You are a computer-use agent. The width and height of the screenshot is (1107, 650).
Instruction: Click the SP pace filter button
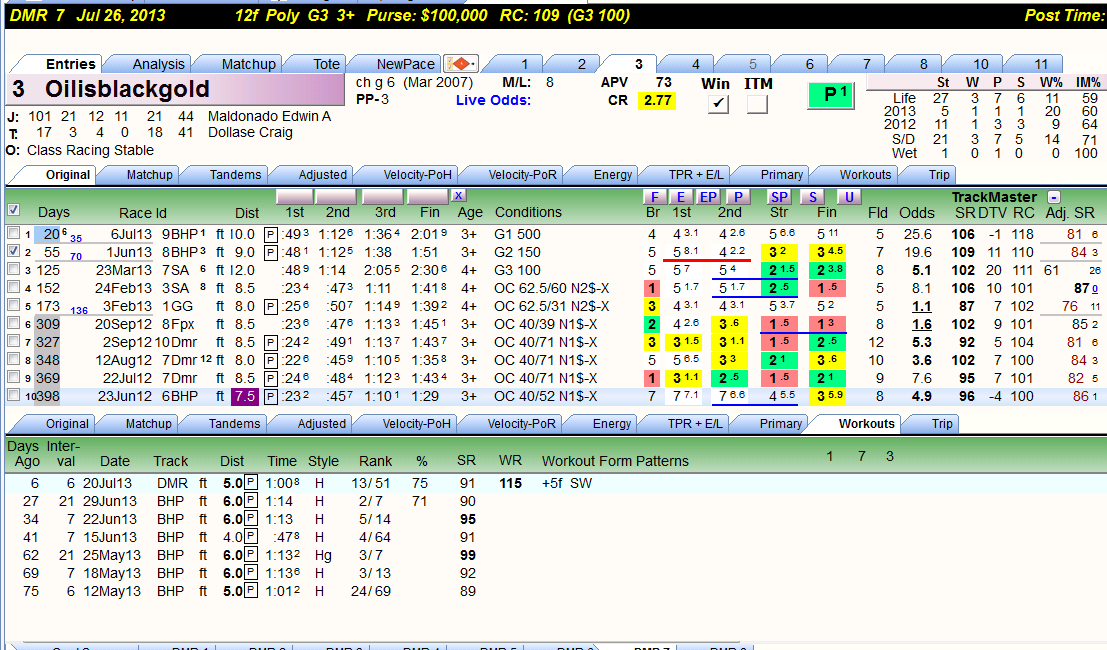click(779, 197)
